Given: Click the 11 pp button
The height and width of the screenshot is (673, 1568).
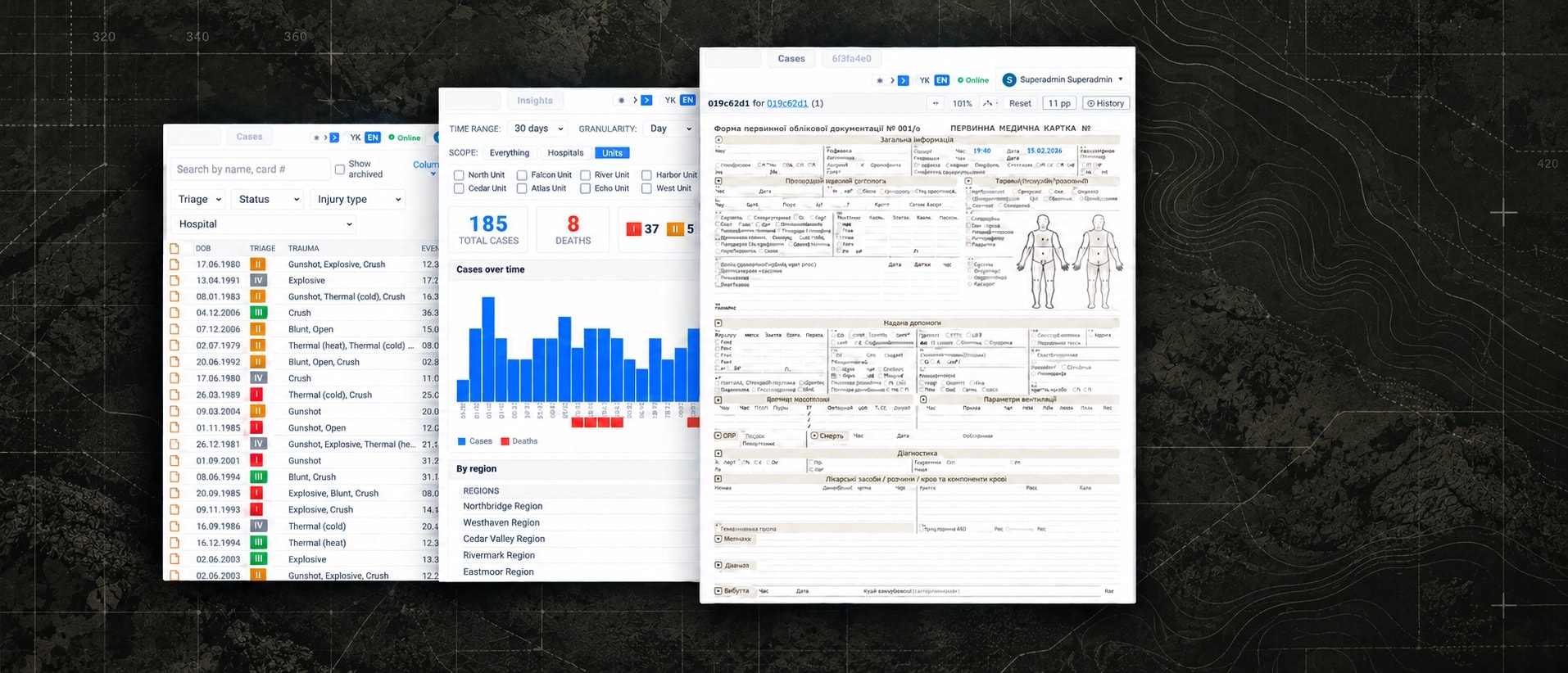Looking at the screenshot, I should [x=1059, y=103].
